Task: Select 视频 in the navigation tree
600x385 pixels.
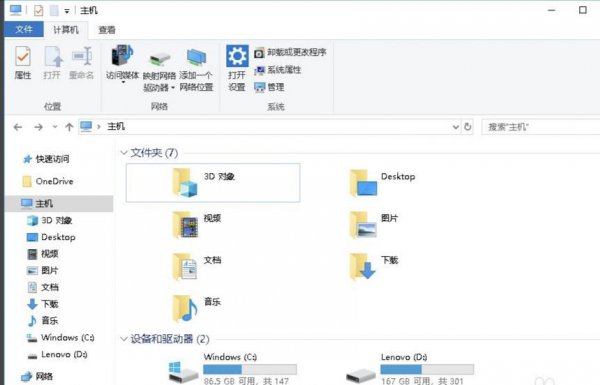Action: pyautogui.click(x=42, y=254)
